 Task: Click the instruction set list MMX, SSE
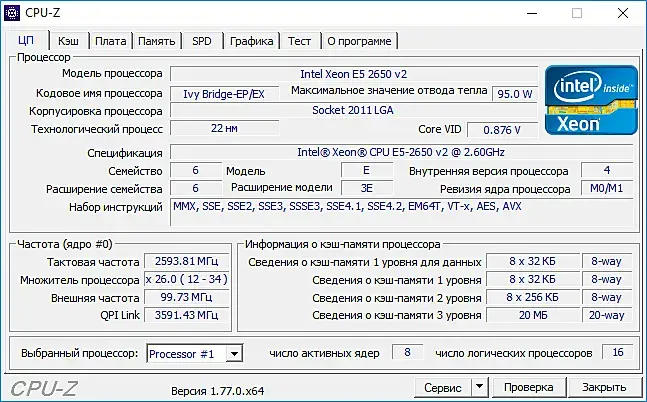pos(401,212)
